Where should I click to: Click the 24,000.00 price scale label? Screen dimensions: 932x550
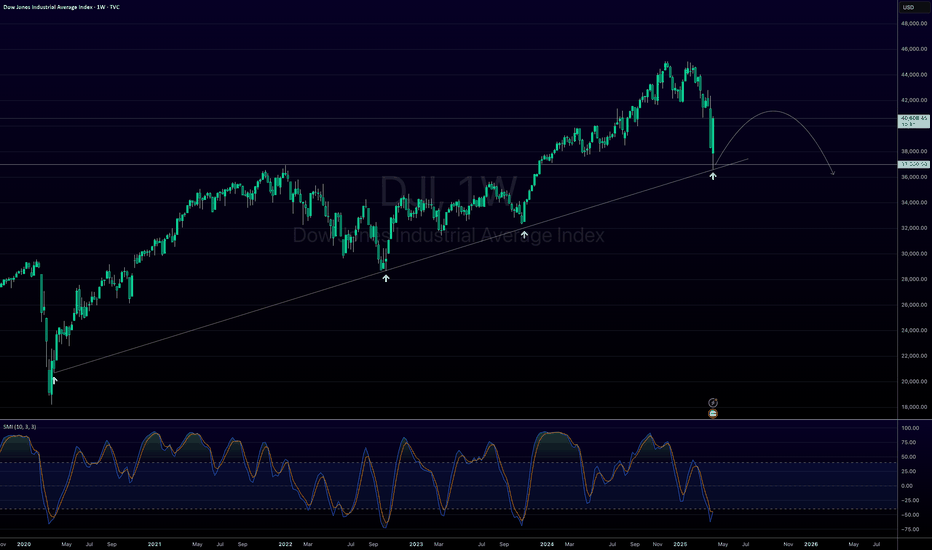pos(914,331)
